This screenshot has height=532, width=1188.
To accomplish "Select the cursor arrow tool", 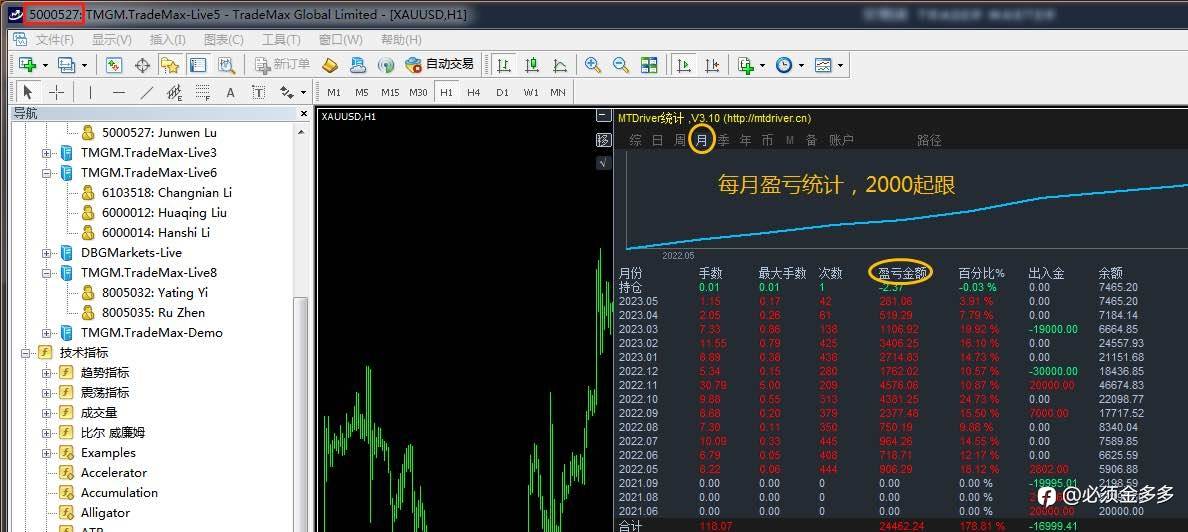I will (x=28, y=92).
